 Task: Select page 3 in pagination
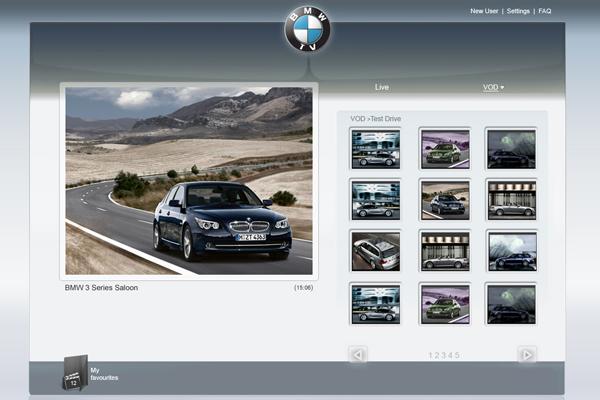coord(444,356)
